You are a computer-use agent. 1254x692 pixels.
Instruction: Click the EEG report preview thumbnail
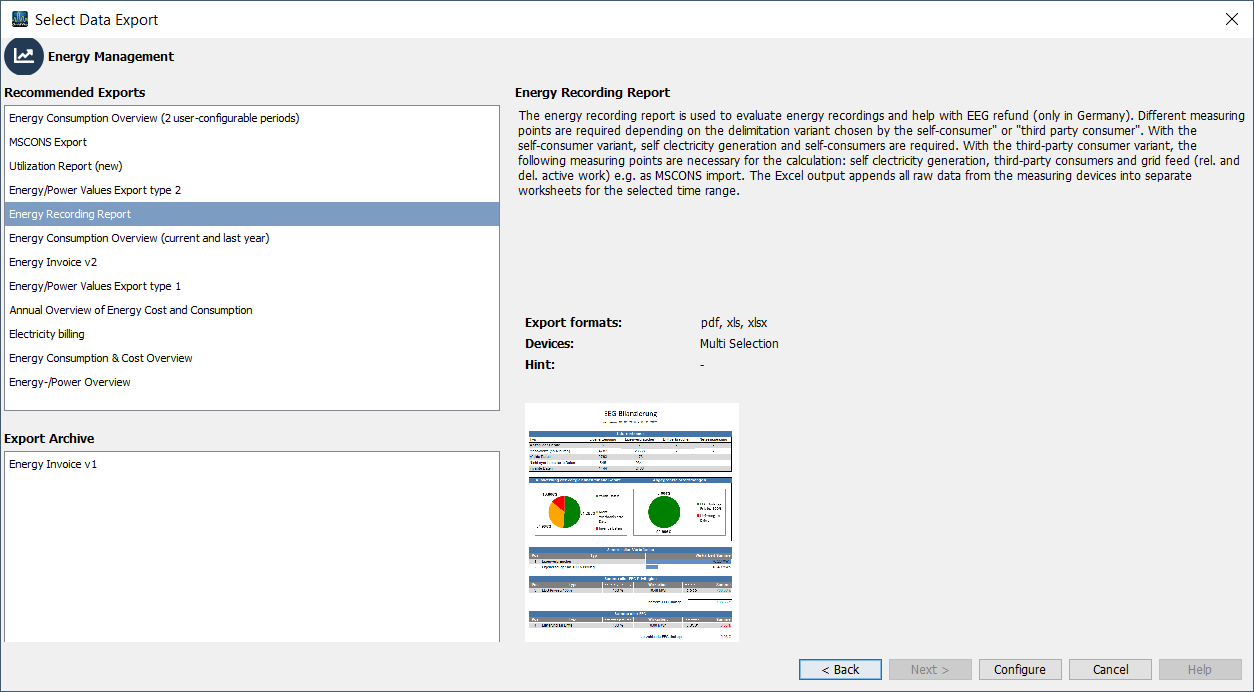(x=631, y=521)
